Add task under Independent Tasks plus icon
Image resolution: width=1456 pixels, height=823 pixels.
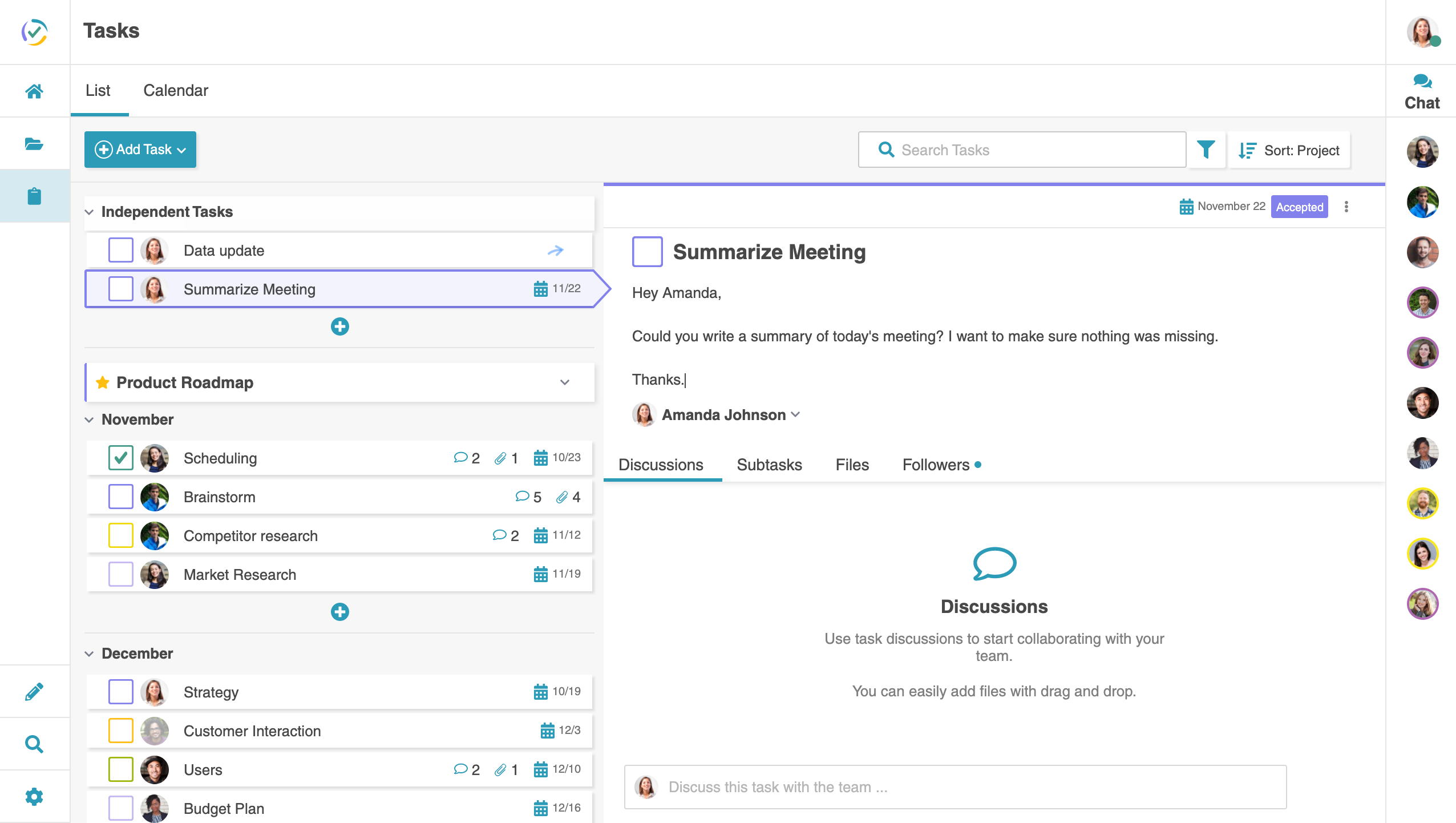(x=340, y=326)
